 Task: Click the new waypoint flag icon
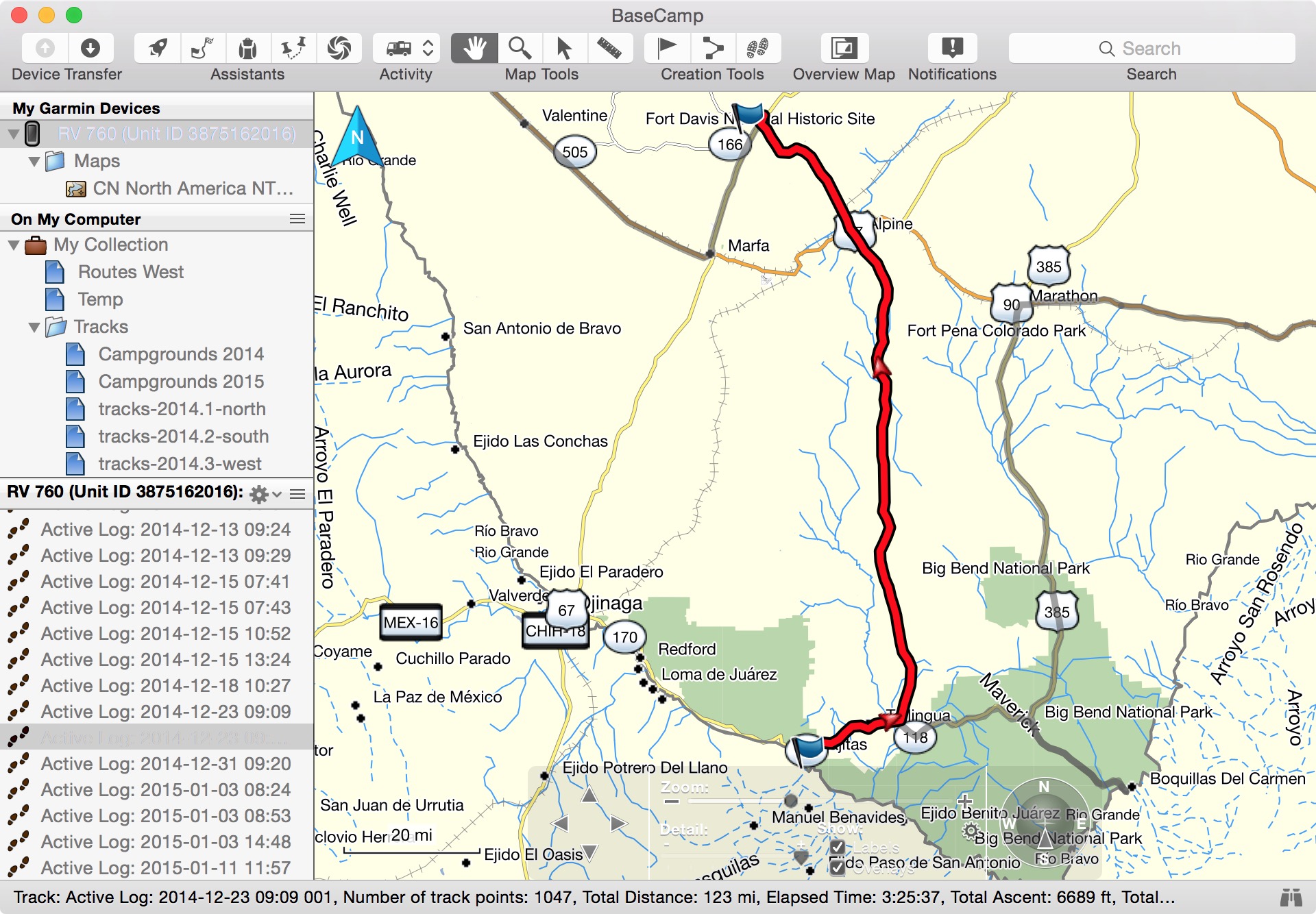tap(667, 48)
